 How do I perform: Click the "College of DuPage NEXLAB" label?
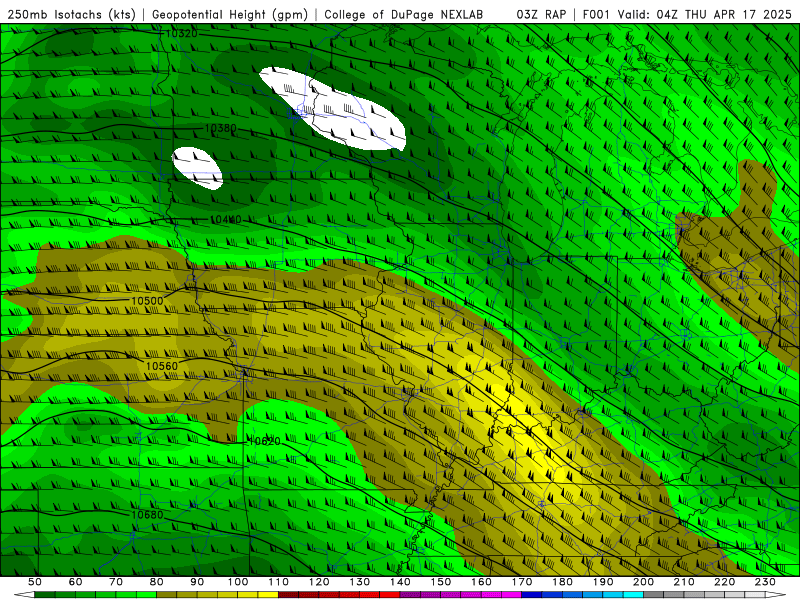[x=403, y=14]
